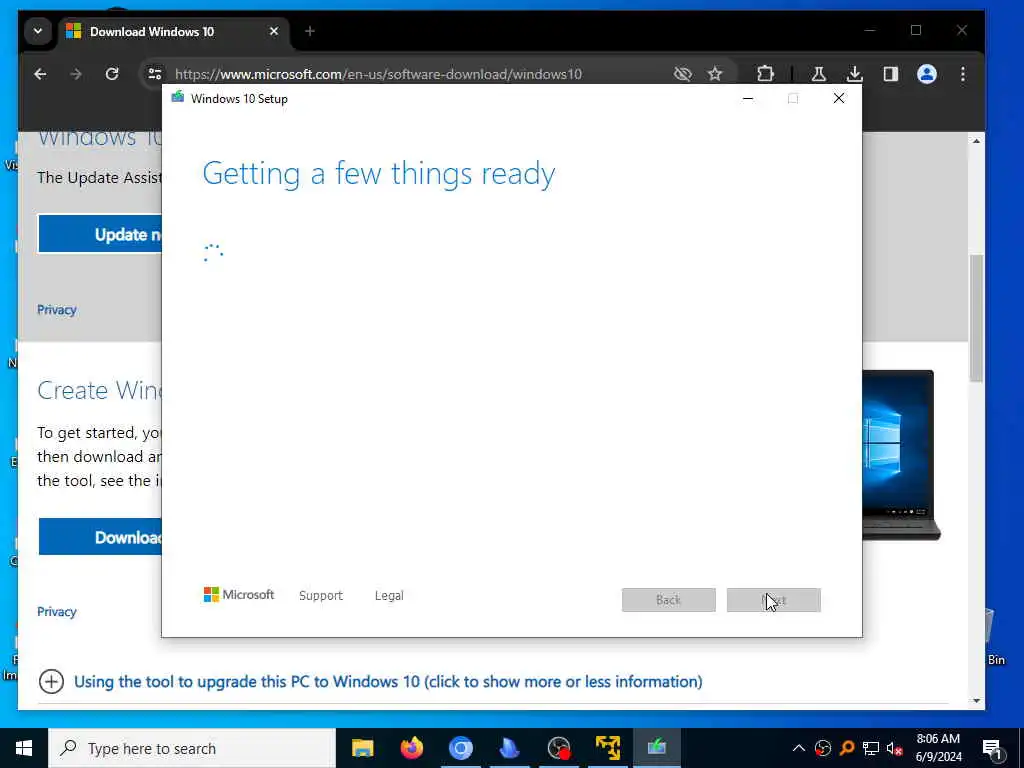Open lower Privacy link on webpage
The image size is (1024, 768).
(57, 611)
